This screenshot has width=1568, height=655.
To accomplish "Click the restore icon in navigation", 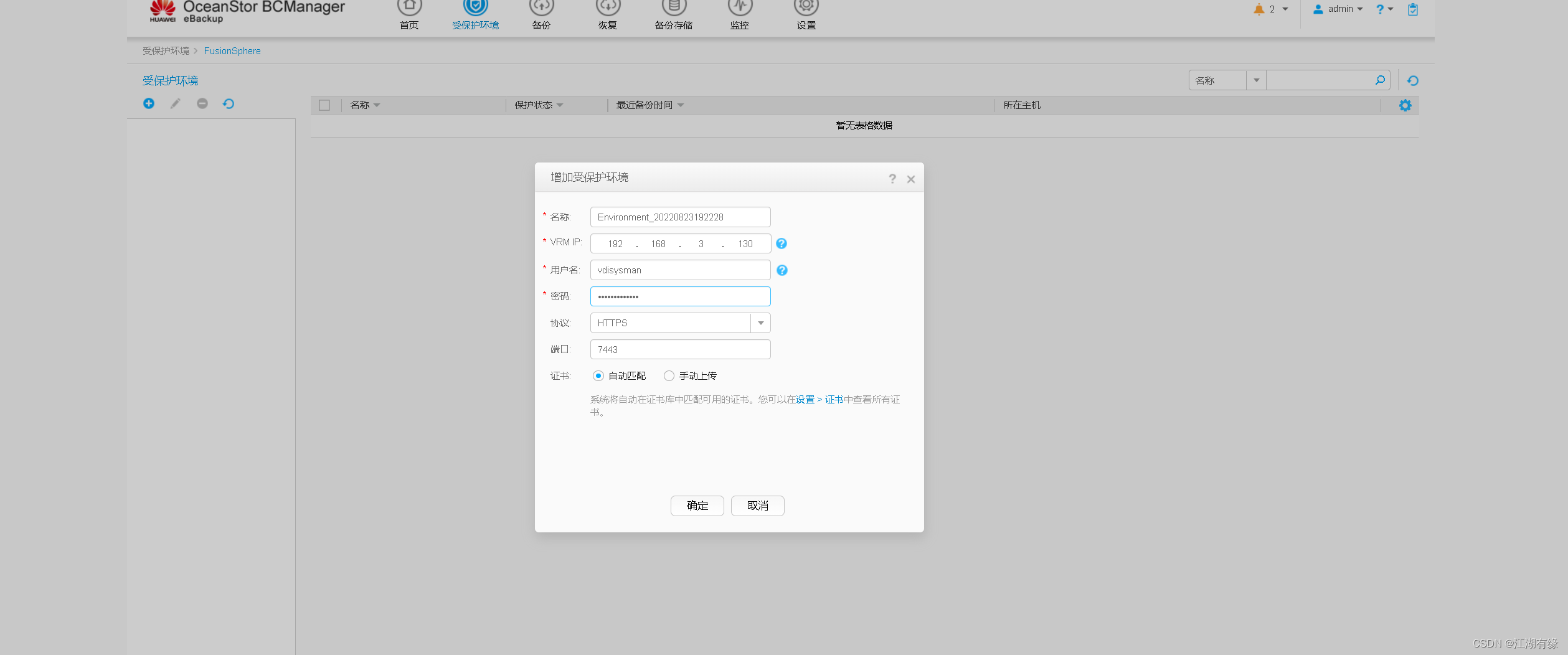I will 608,7.
